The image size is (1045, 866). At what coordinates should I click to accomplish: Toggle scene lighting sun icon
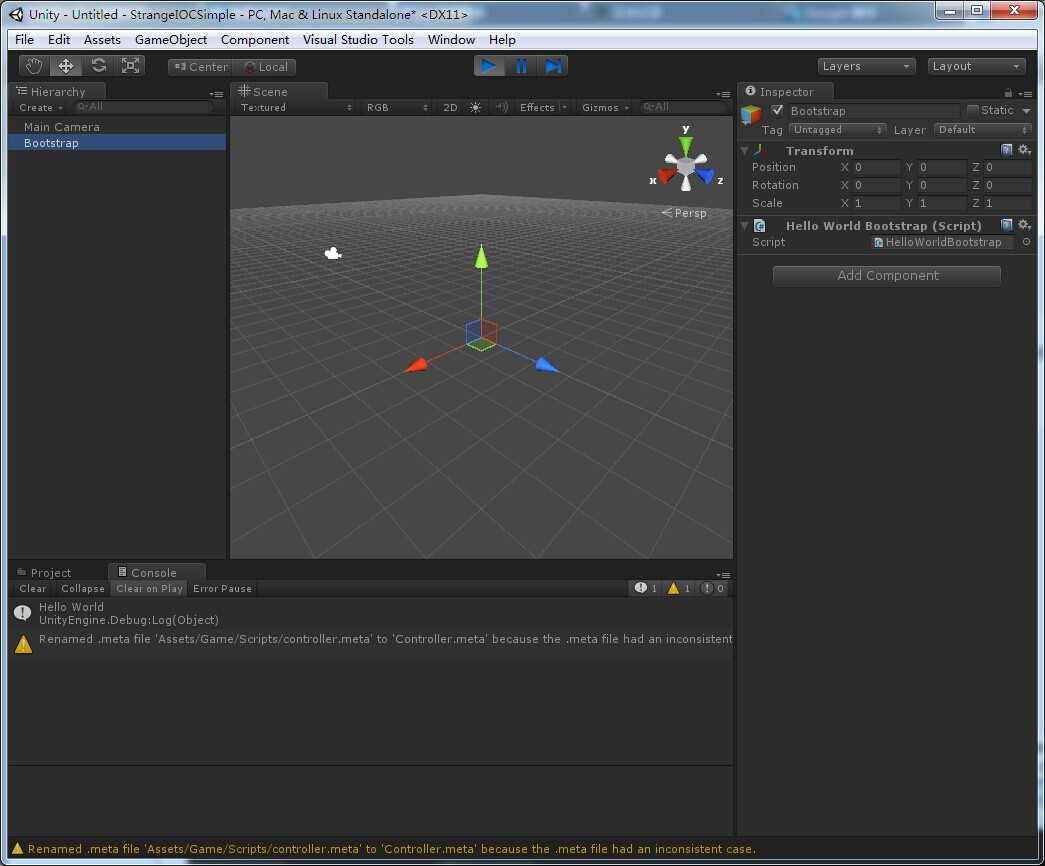tap(475, 107)
